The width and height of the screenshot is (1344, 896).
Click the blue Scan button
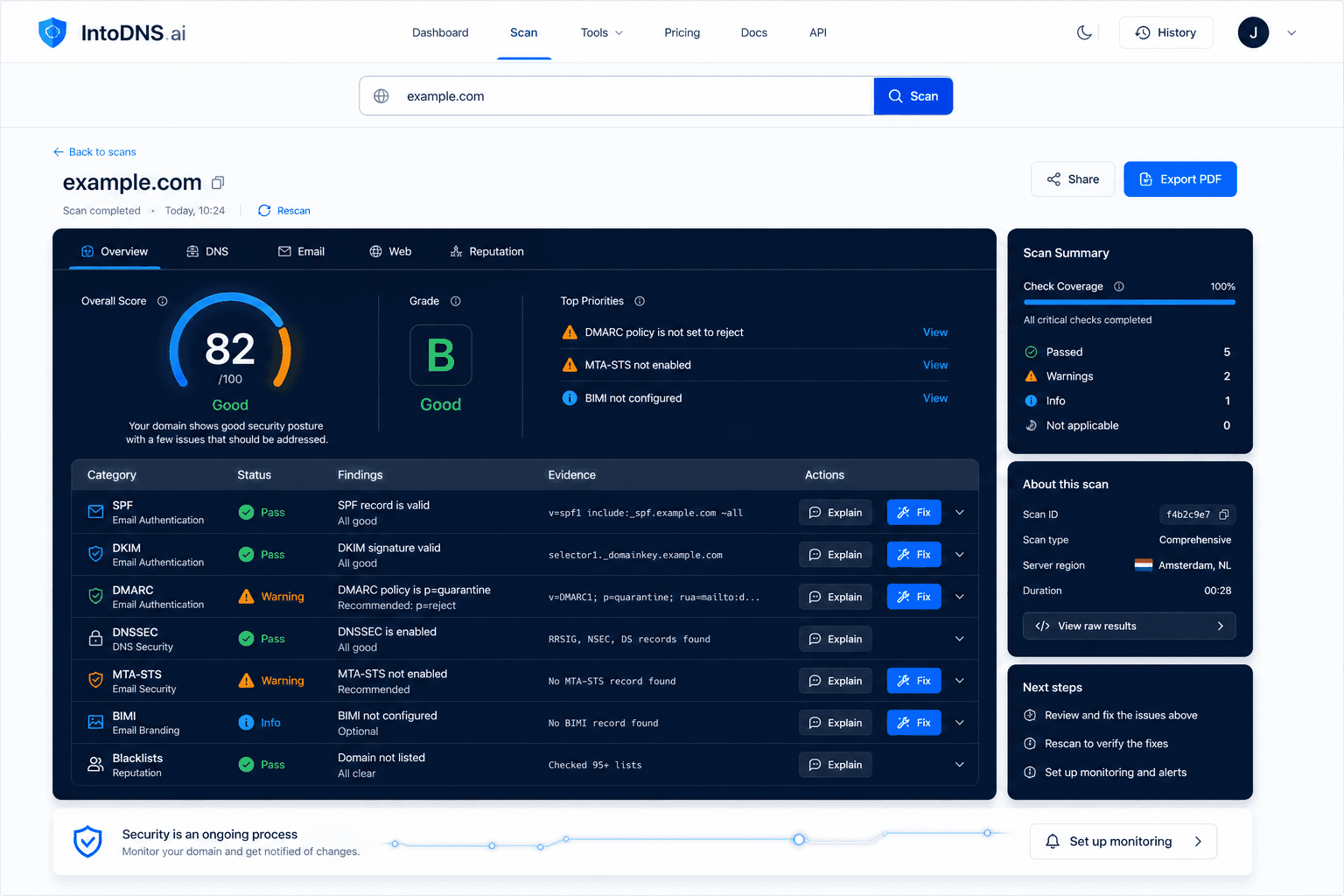[913, 96]
